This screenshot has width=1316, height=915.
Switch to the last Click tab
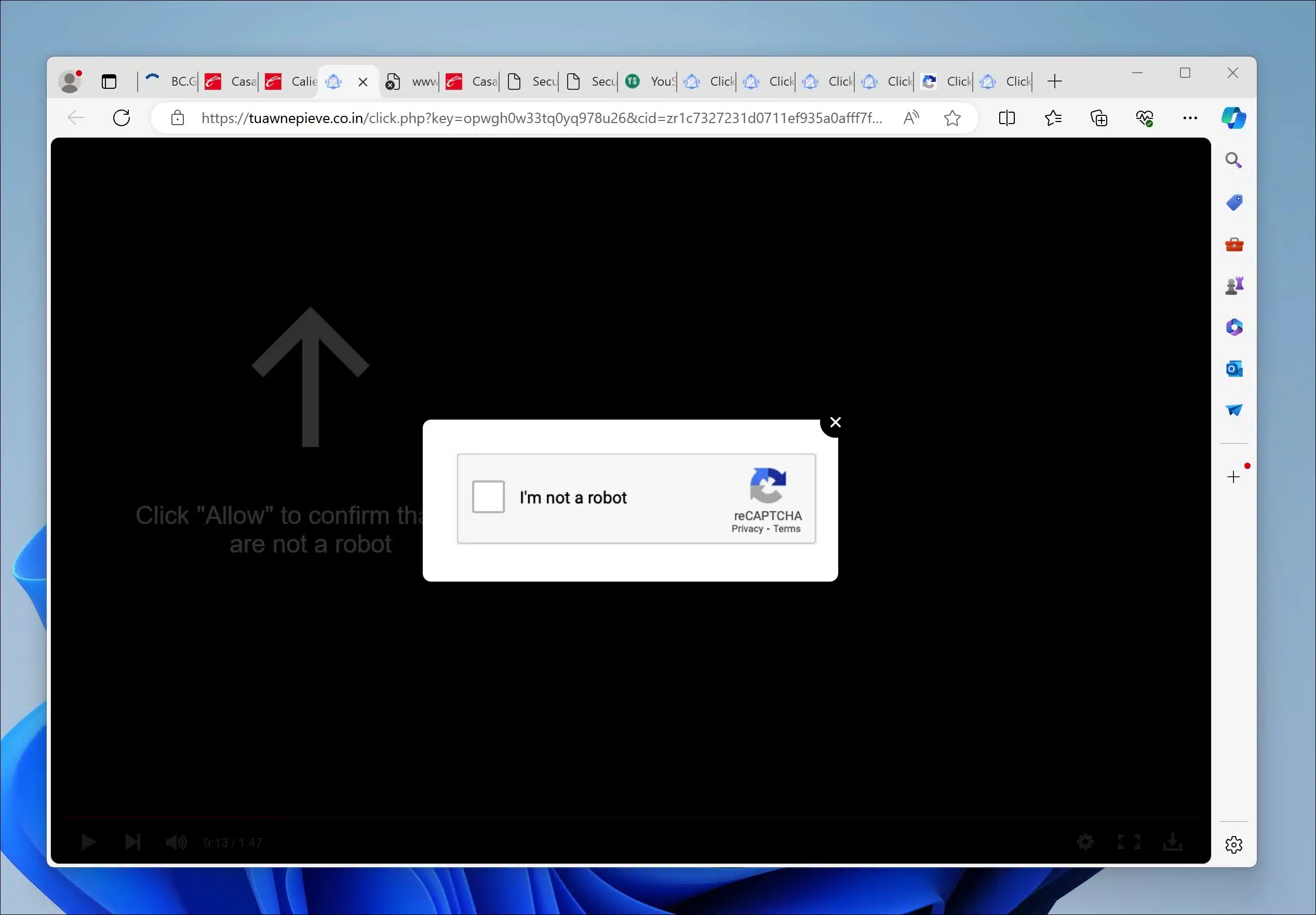[x=1005, y=82]
